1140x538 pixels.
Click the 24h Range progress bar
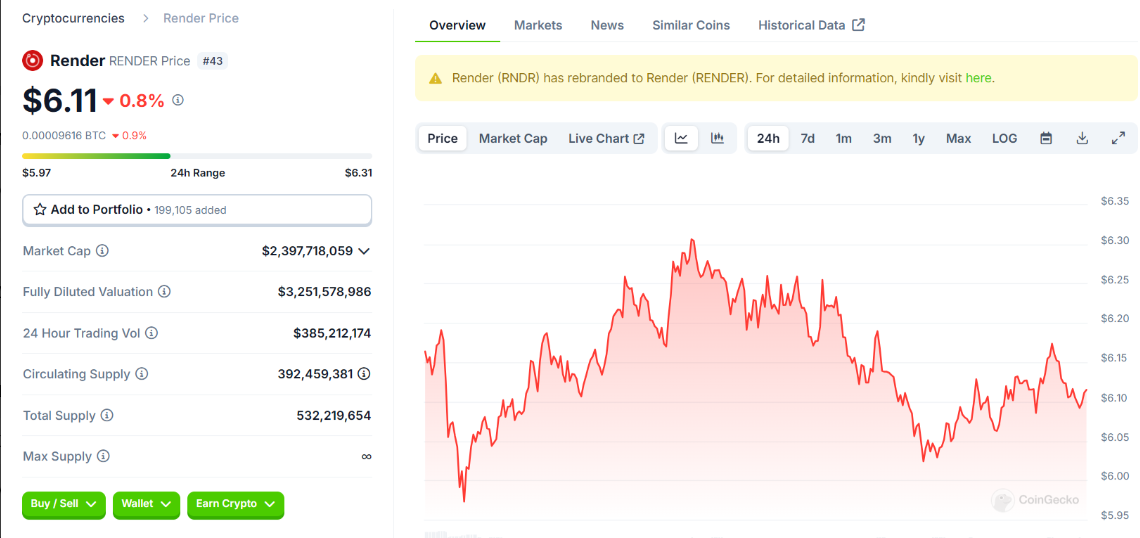point(197,156)
